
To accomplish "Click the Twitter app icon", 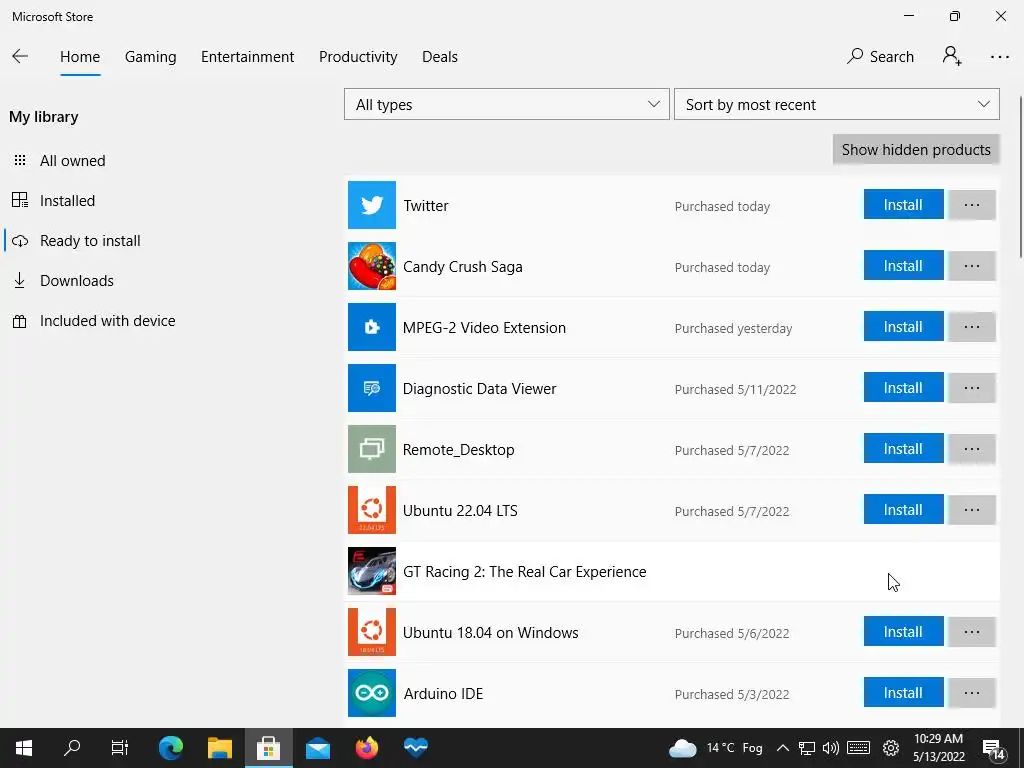I will (x=372, y=205).
